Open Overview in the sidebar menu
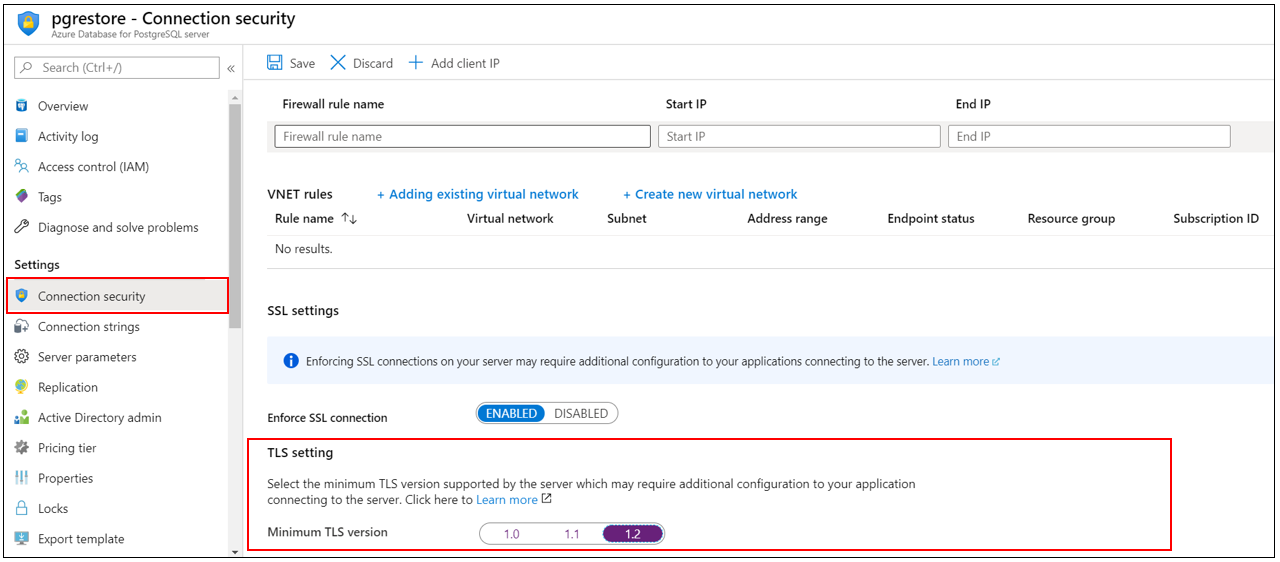Viewport: 1280px width, 562px height. click(63, 106)
